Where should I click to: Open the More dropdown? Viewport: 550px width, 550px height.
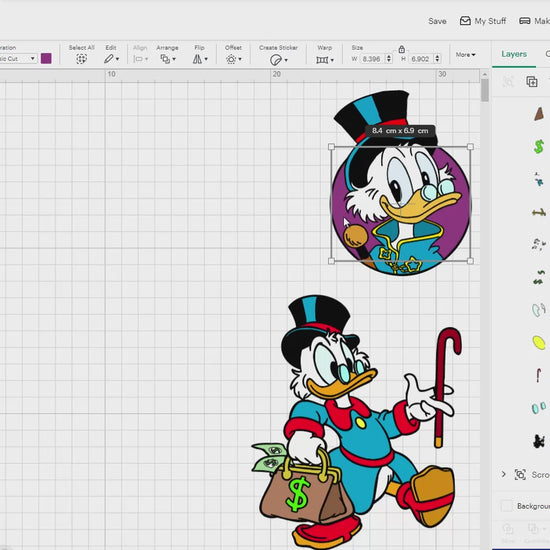click(465, 55)
